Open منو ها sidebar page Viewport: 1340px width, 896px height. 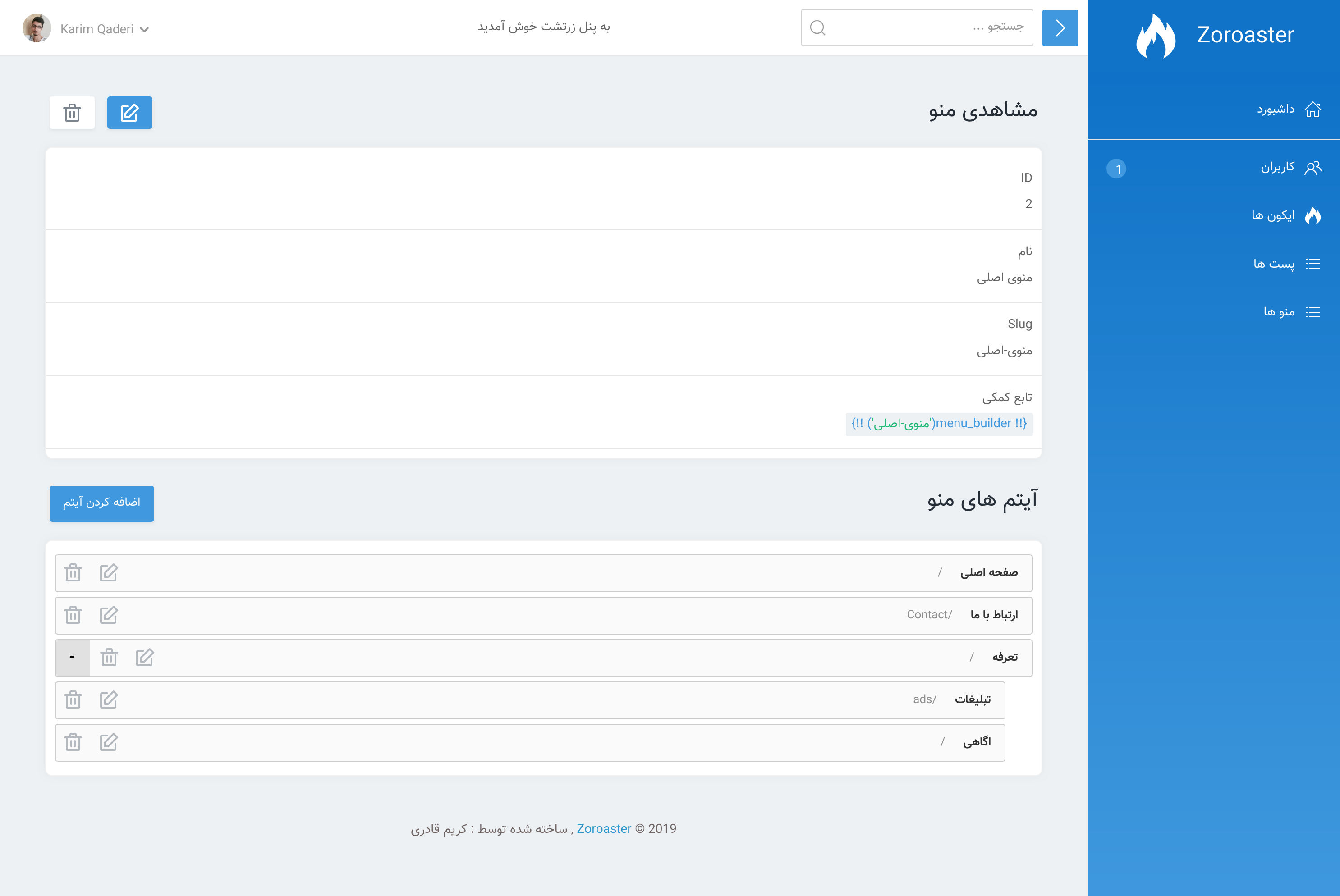coord(1279,311)
